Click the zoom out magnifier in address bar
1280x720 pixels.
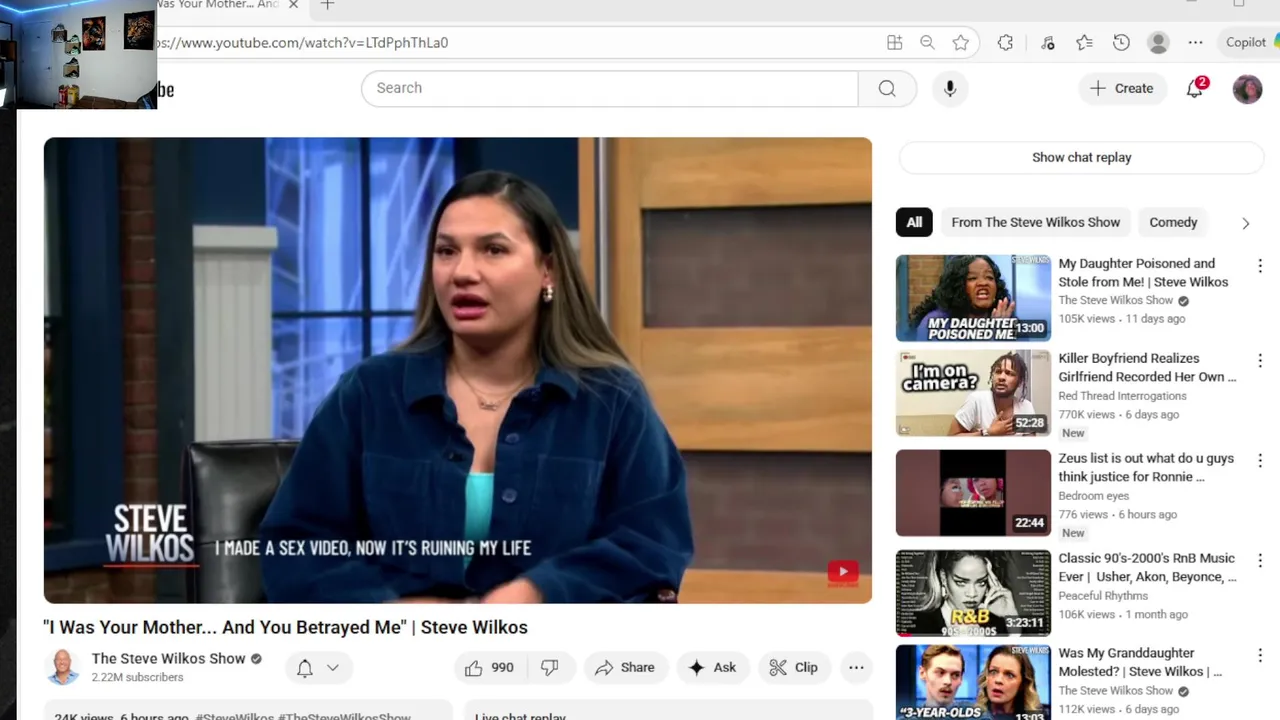click(927, 42)
